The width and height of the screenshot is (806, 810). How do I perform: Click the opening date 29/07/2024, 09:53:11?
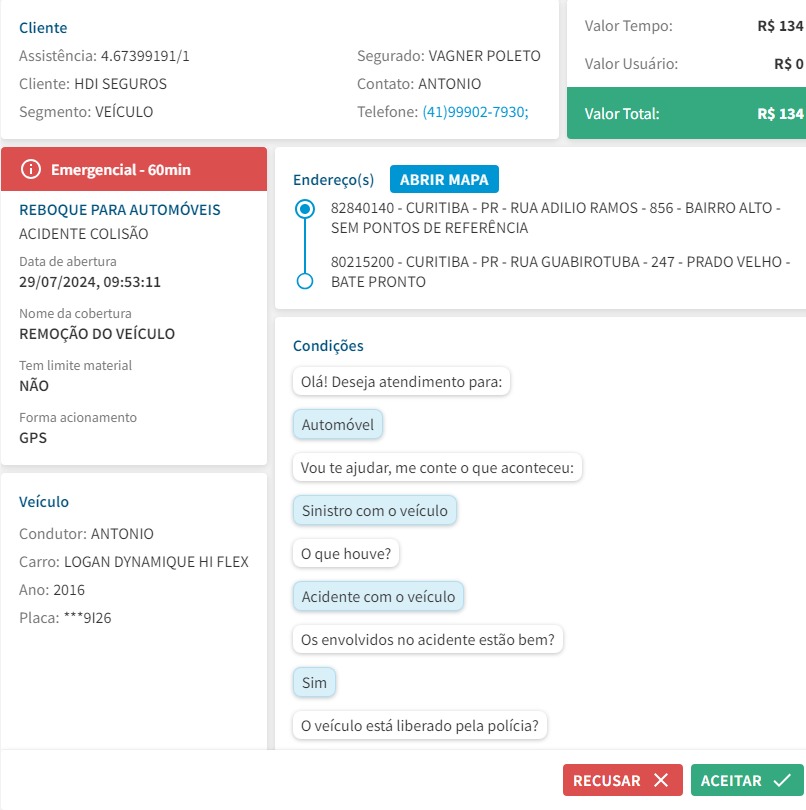pyautogui.click(x=90, y=282)
